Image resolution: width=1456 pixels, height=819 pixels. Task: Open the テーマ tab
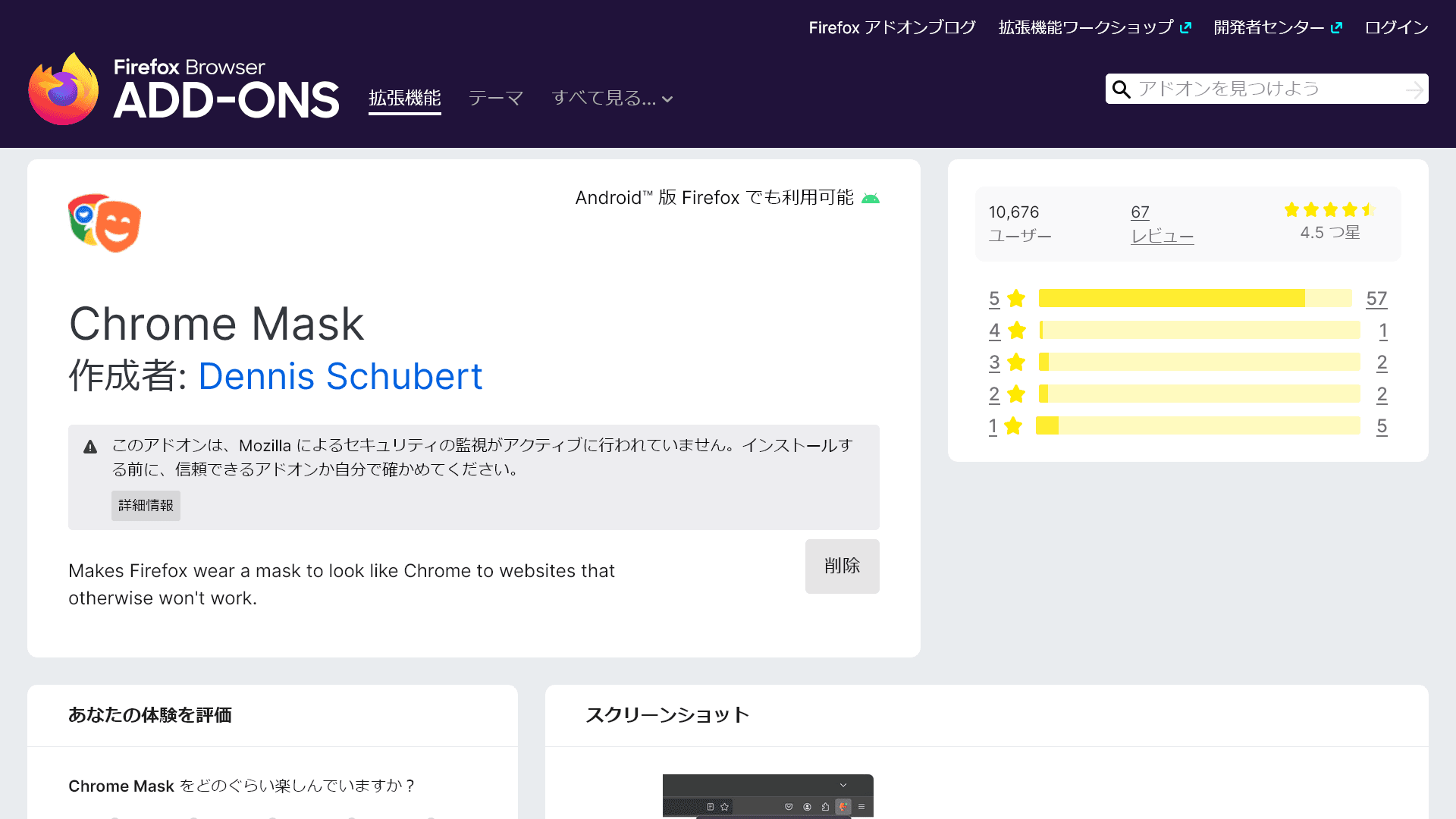[496, 99]
